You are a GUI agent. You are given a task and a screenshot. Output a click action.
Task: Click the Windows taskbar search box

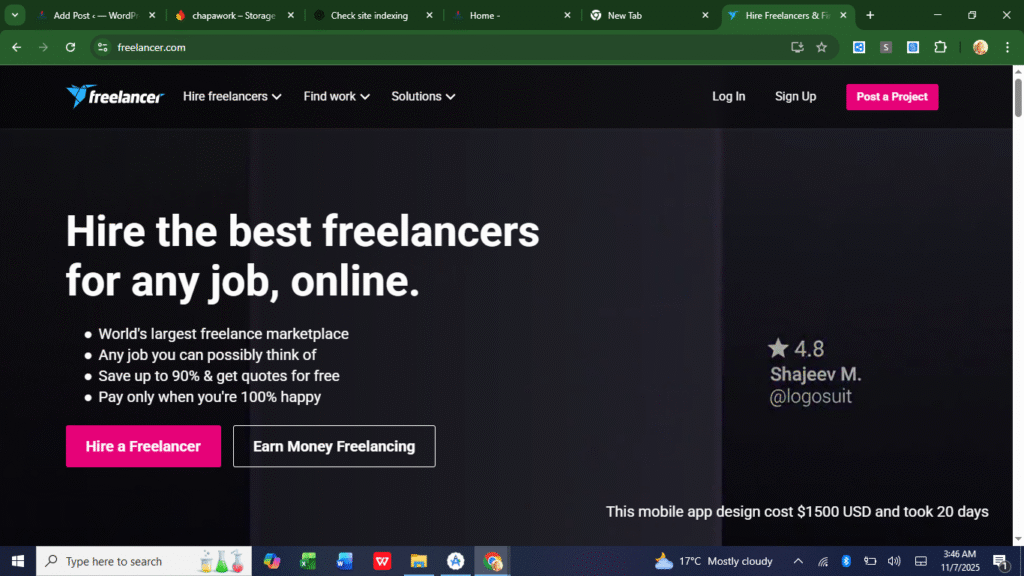130,561
